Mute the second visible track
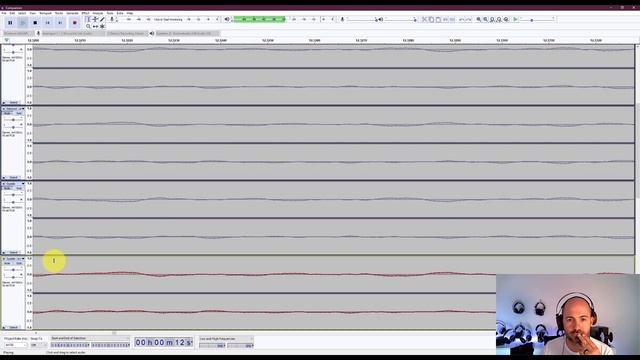Image resolution: width=640 pixels, height=360 pixels. click(7, 113)
